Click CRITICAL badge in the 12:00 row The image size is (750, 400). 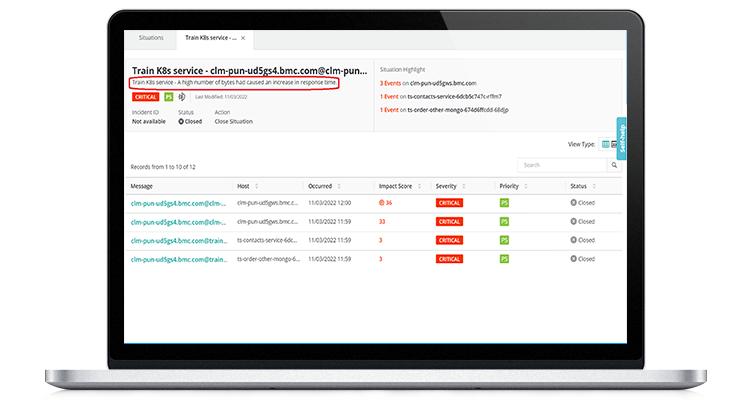coord(449,203)
